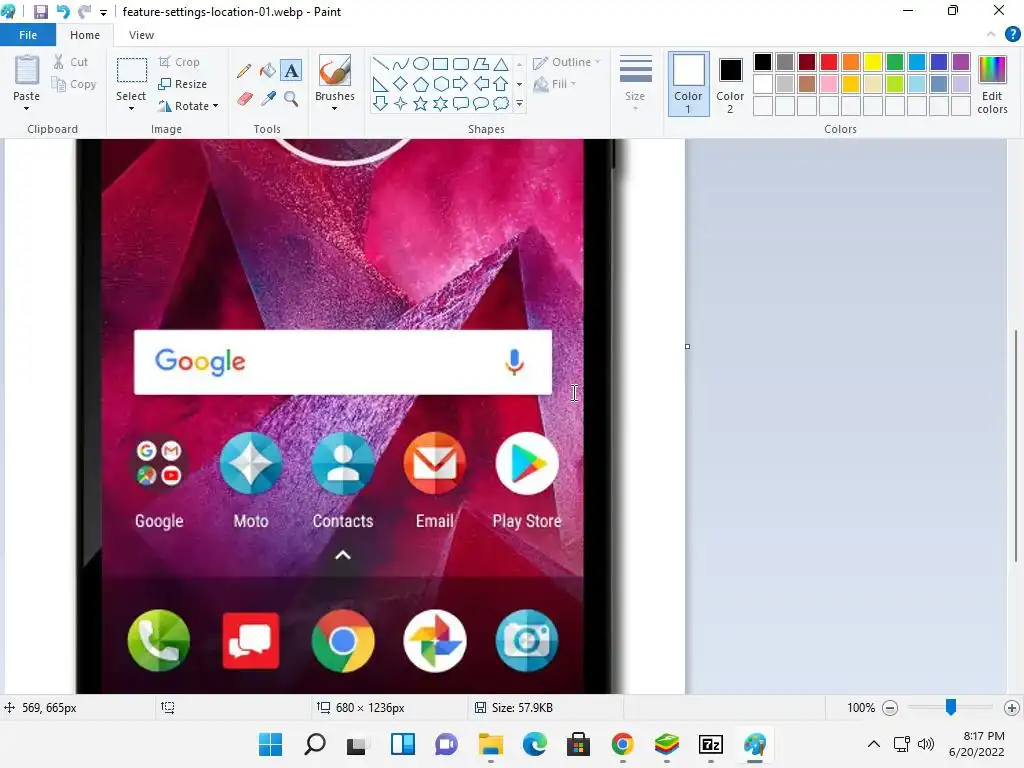Open Customize Quick Access Toolbar dropdown
The width and height of the screenshot is (1024, 768).
click(x=103, y=12)
